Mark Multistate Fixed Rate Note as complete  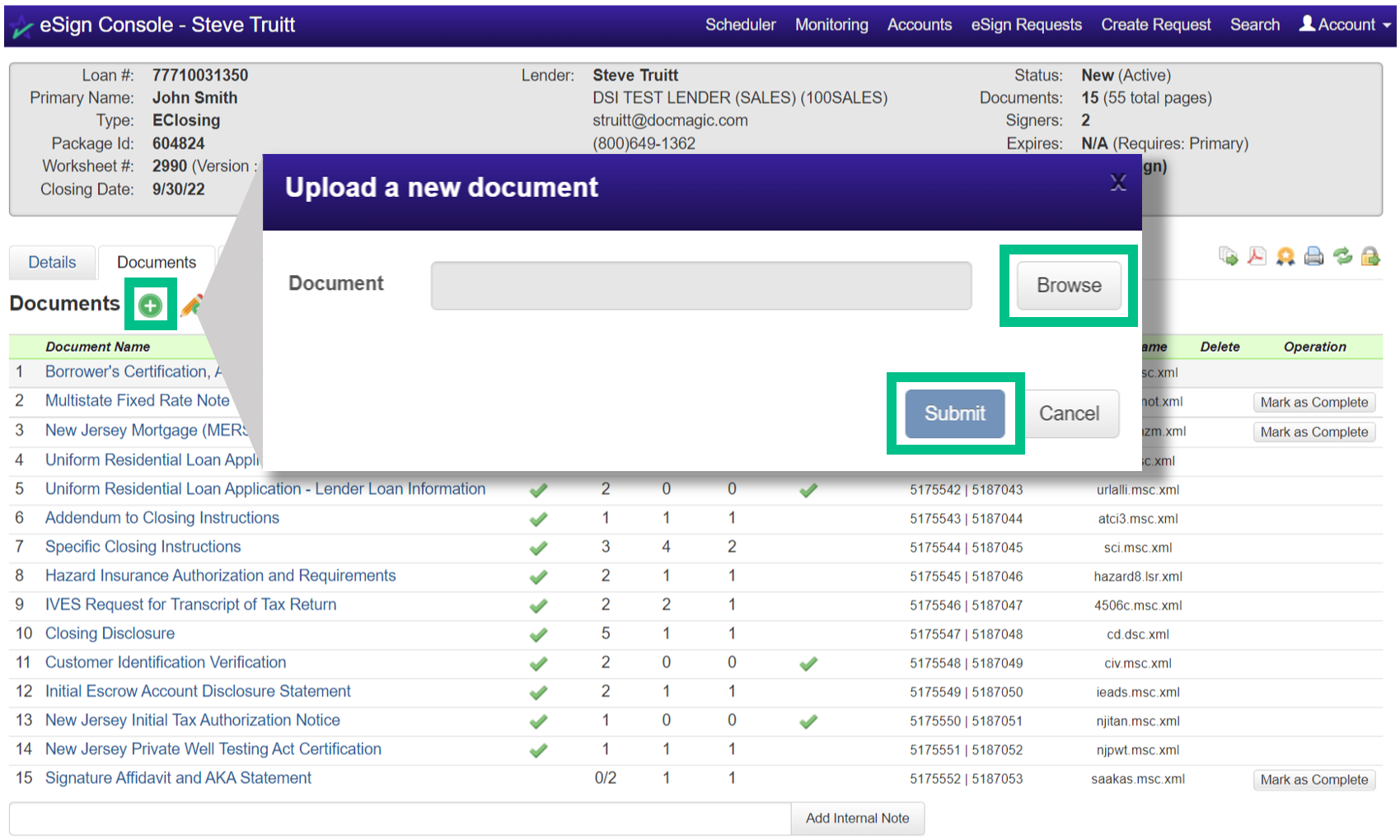pos(1313,402)
